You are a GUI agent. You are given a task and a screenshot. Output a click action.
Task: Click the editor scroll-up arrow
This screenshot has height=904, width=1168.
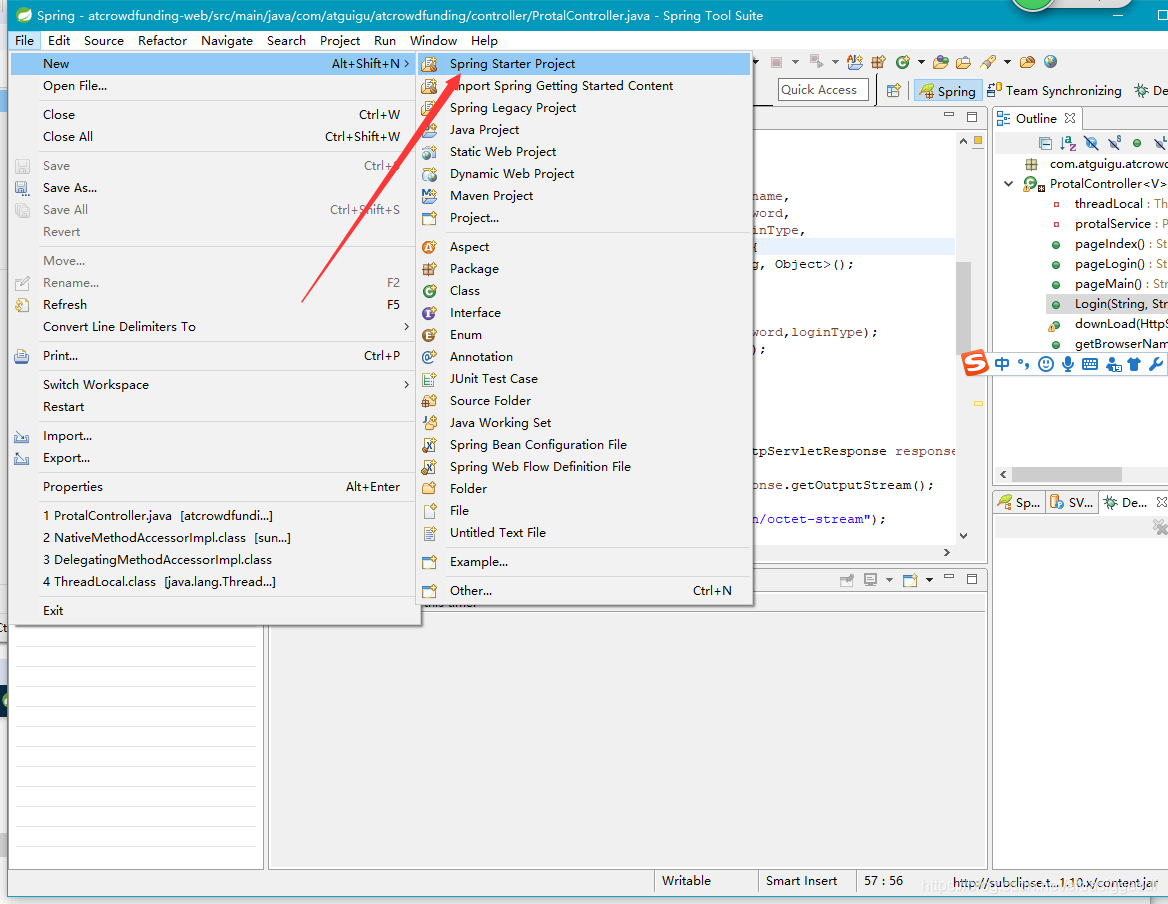pyautogui.click(x=963, y=141)
